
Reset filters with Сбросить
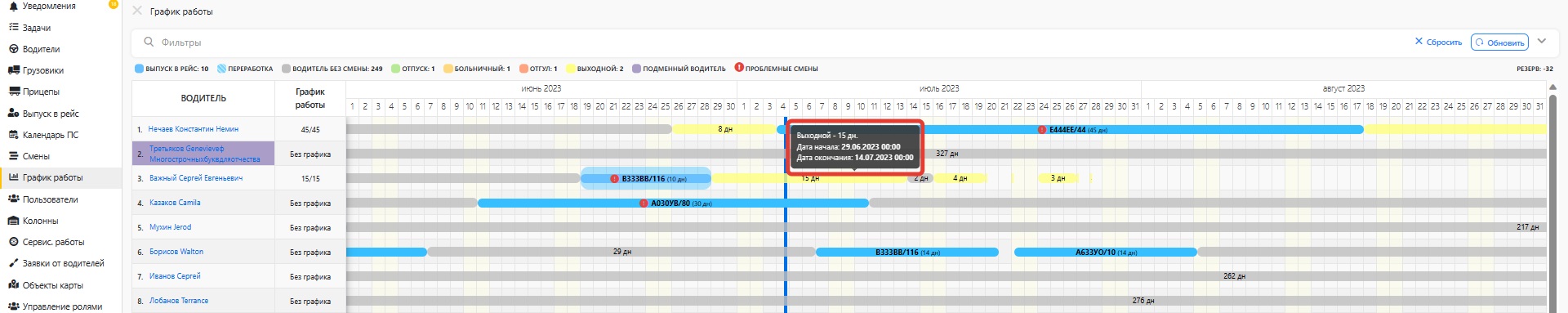coord(1438,42)
